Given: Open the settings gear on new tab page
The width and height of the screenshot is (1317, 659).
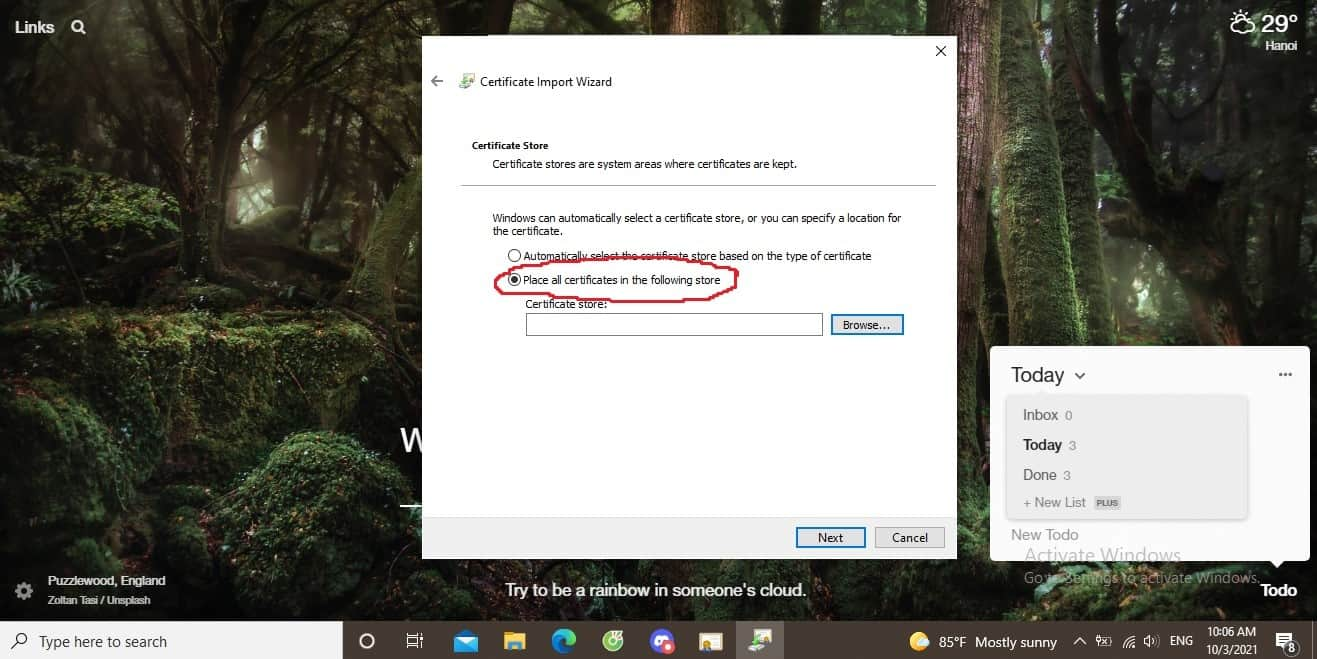Looking at the screenshot, I should click(x=23, y=590).
